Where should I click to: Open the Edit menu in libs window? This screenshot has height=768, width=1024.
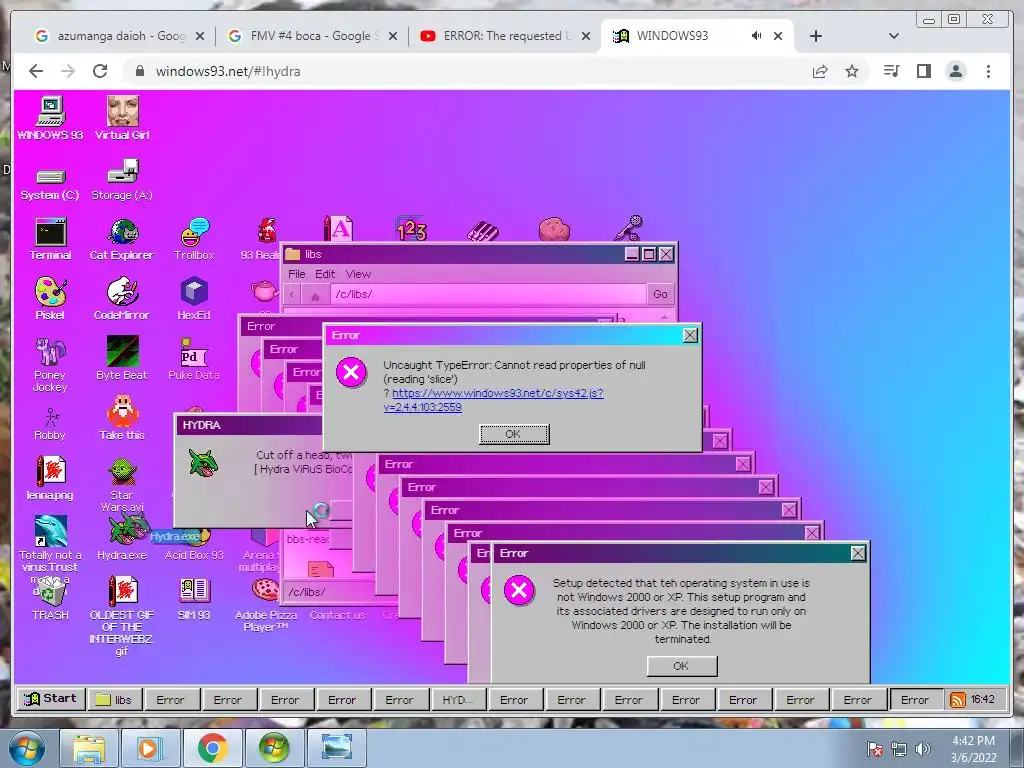(325, 274)
